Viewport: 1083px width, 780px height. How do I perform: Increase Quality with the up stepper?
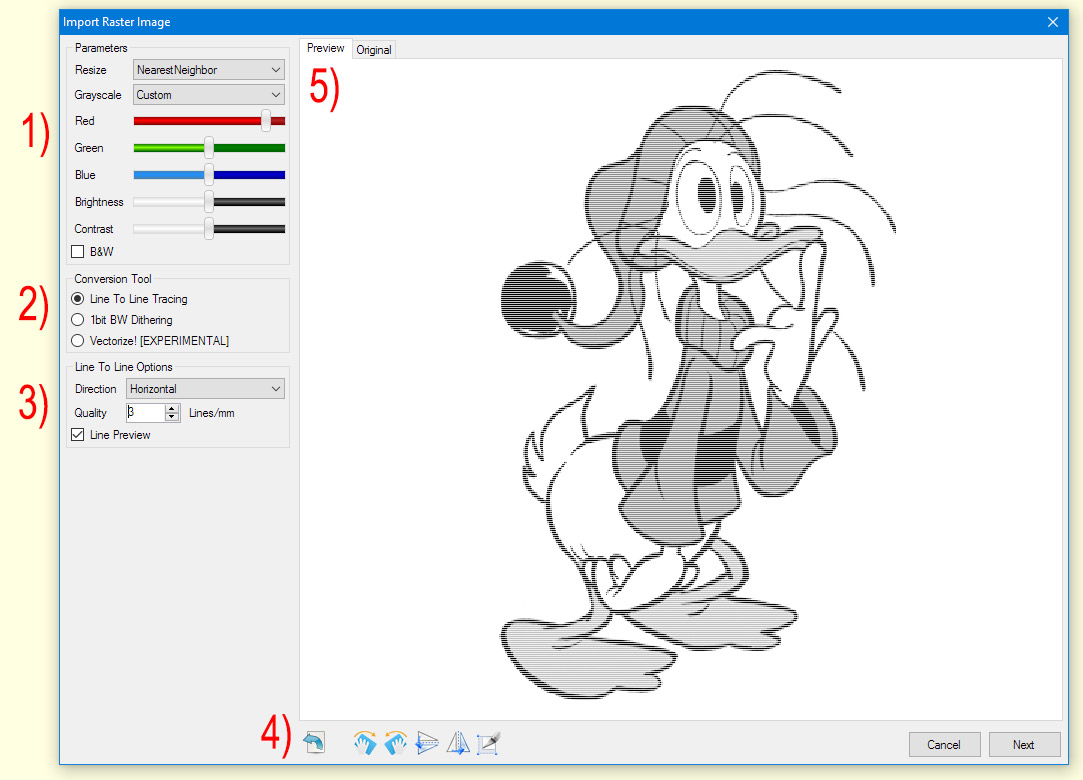[170, 408]
